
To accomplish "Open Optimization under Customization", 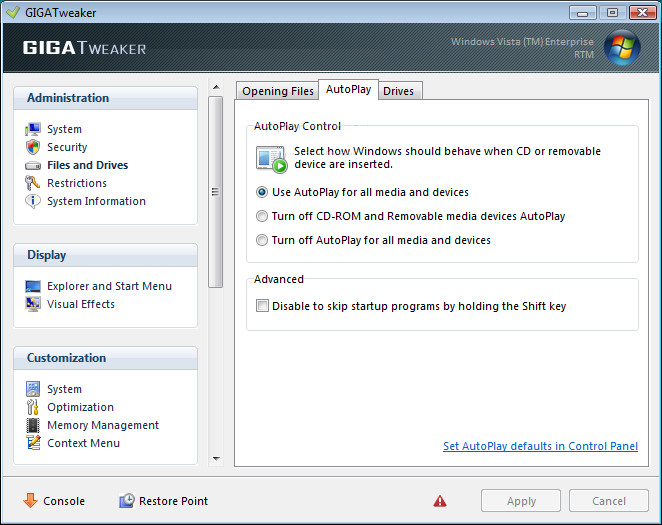I will tap(80, 407).
